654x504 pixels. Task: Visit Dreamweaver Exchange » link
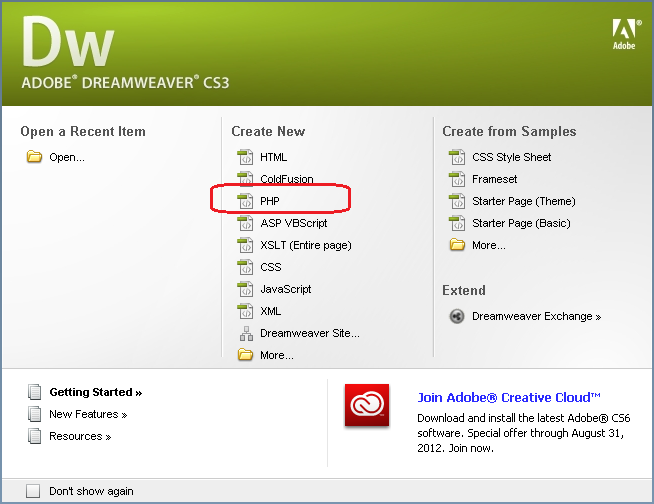pos(536,316)
